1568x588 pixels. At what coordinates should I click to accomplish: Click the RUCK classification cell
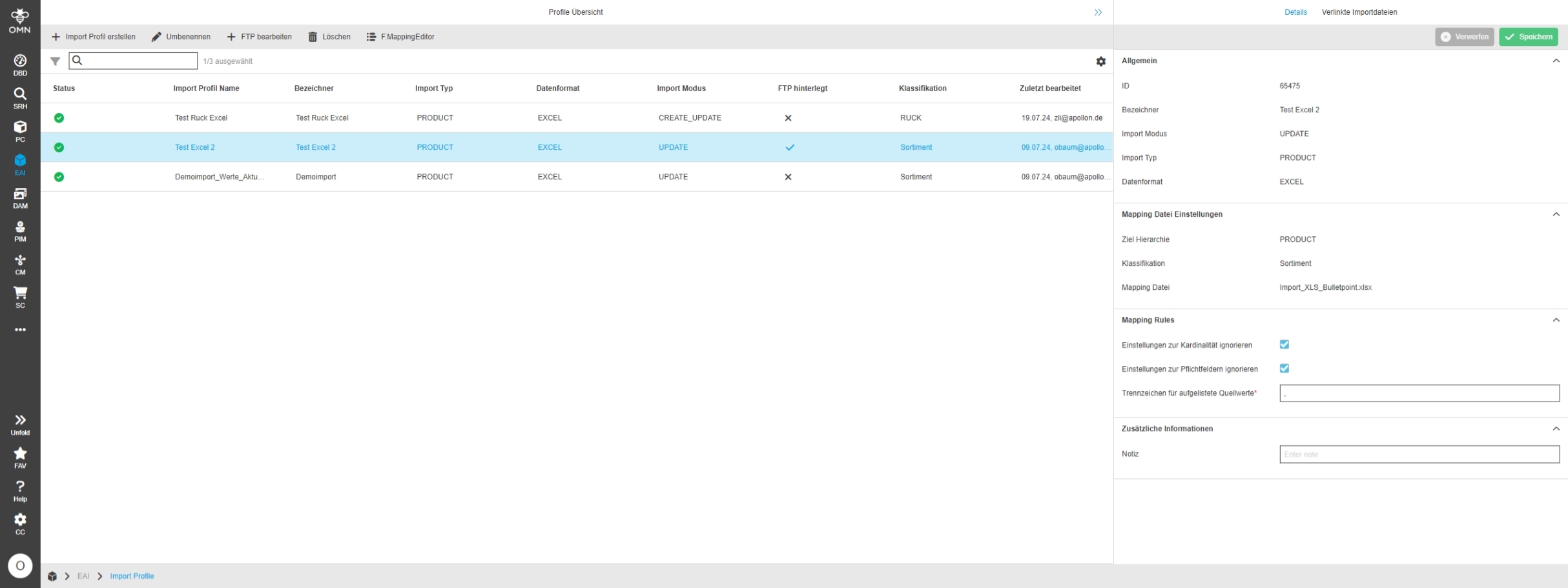(911, 118)
